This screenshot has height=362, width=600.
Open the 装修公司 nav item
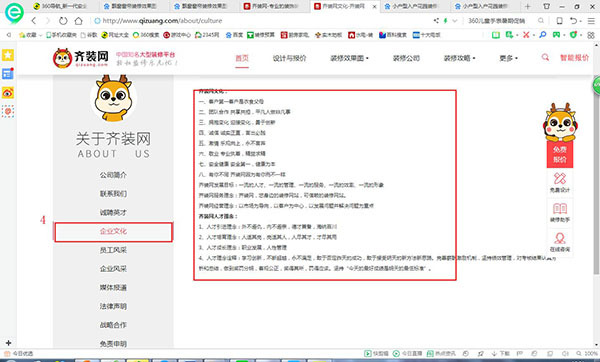tap(406, 58)
